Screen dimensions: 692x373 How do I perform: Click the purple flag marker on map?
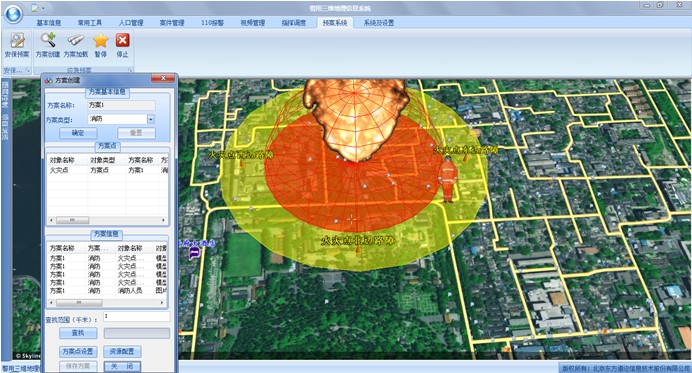point(194,253)
